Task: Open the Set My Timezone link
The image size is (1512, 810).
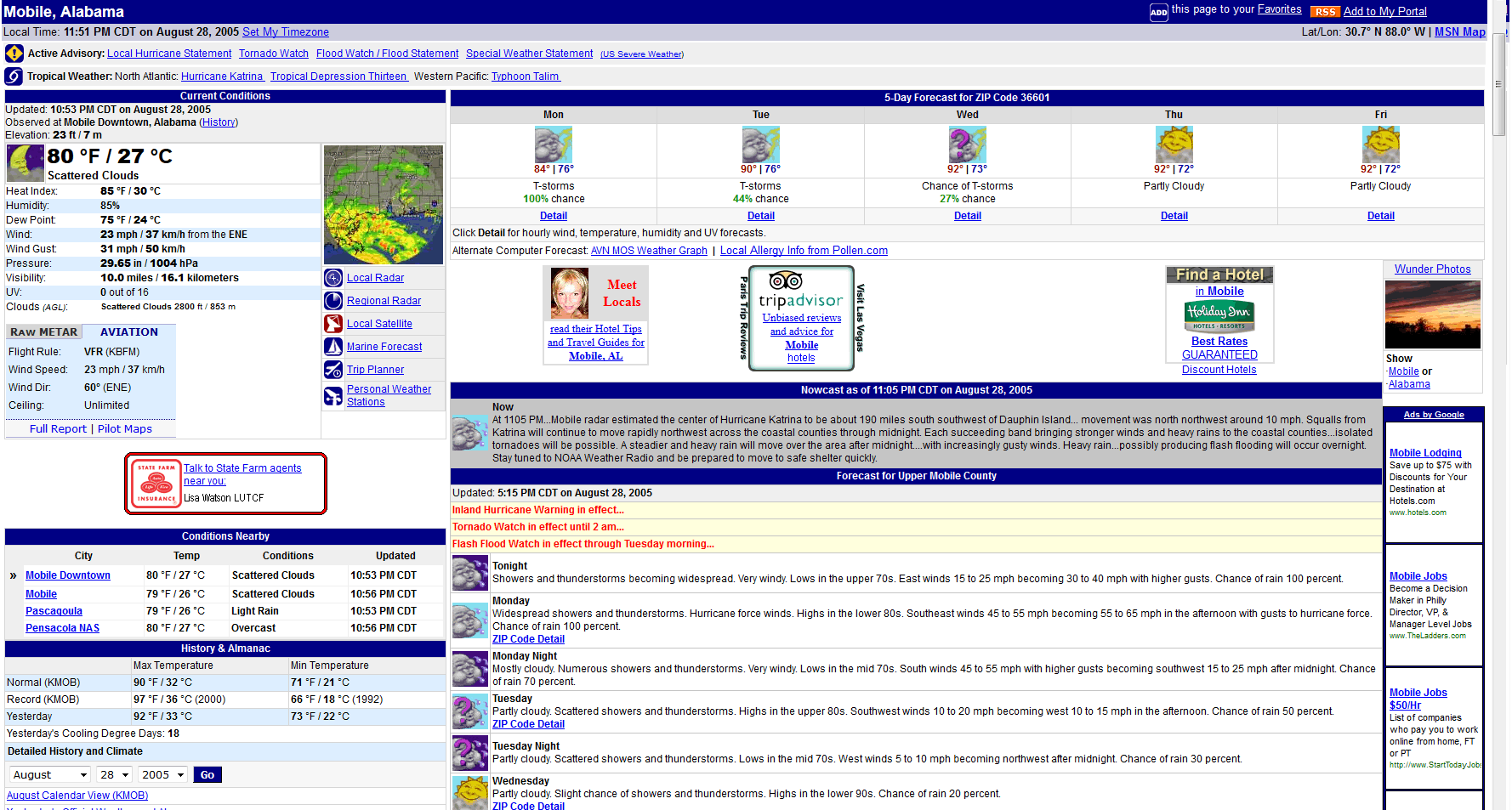Action: [286, 32]
